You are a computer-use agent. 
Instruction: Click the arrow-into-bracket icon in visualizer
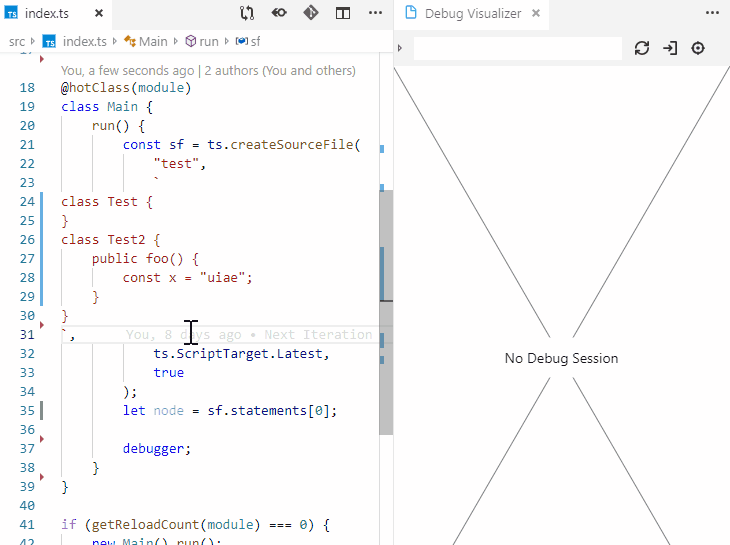point(670,48)
